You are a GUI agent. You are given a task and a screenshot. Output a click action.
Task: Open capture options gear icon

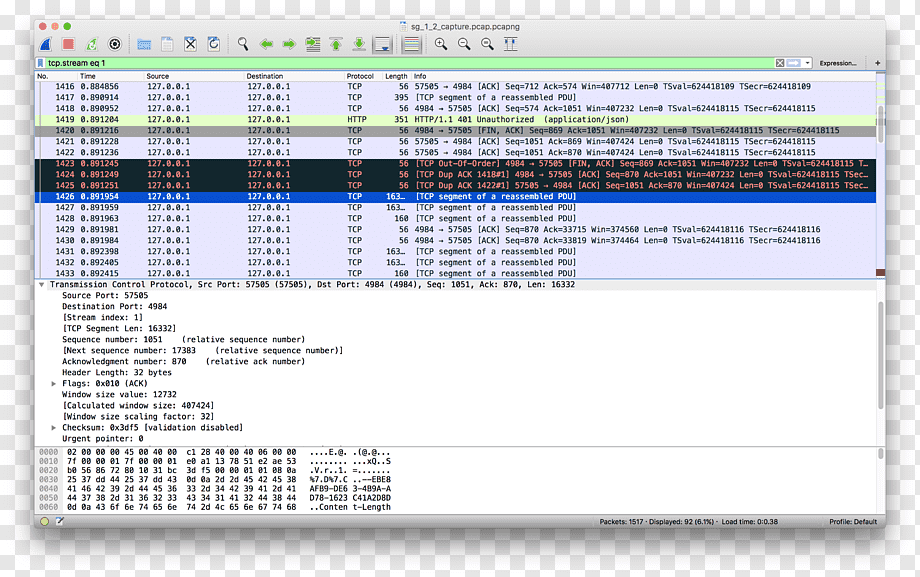click(x=115, y=44)
